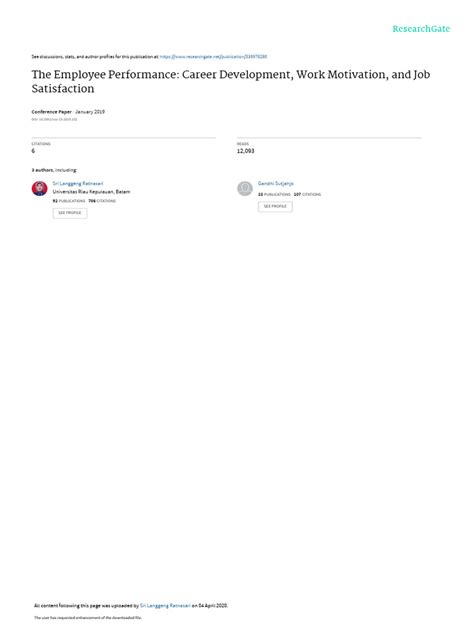Click Gandhi Sutjahjo's gray avatar icon
Image resolution: width=474 pixels, height=632 pixels.
tap(245, 188)
